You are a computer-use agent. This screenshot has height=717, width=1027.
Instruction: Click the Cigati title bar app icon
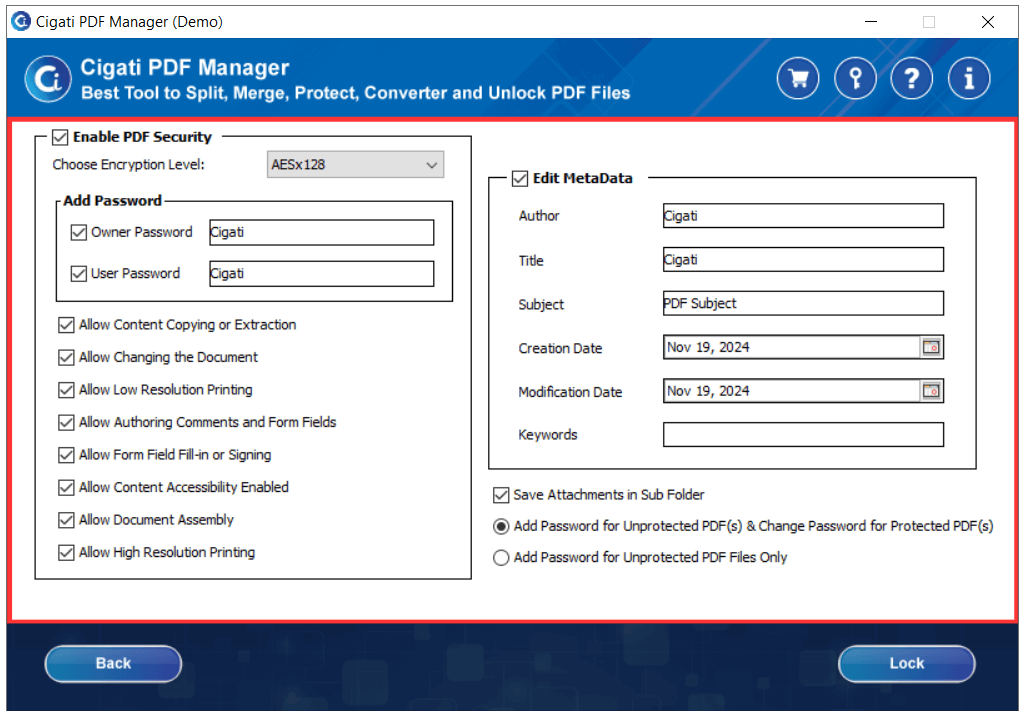tap(21, 21)
